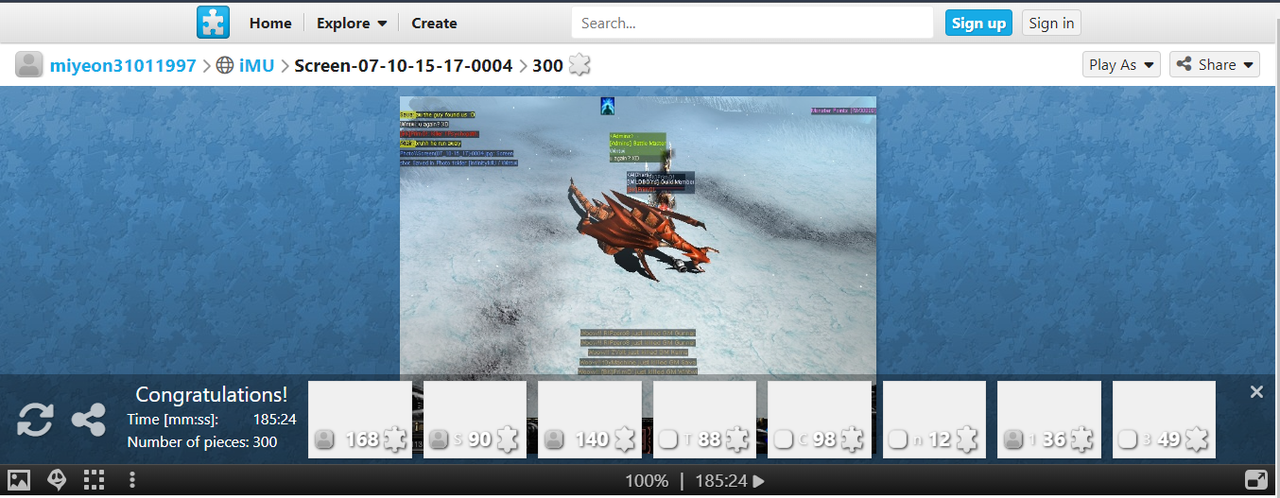The width and height of the screenshot is (1280, 498).
Task: Close the Congratulations panel
Action: click(x=1257, y=392)
